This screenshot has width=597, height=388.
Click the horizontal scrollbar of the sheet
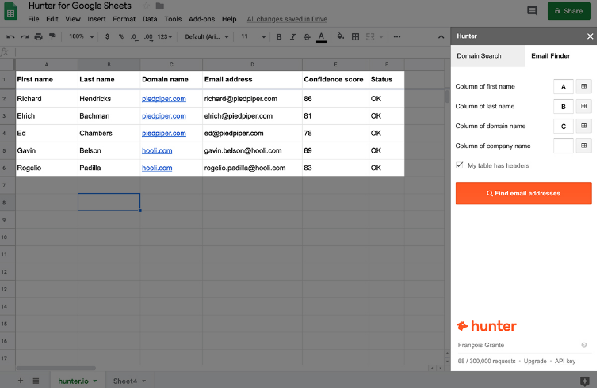point(56,368)
